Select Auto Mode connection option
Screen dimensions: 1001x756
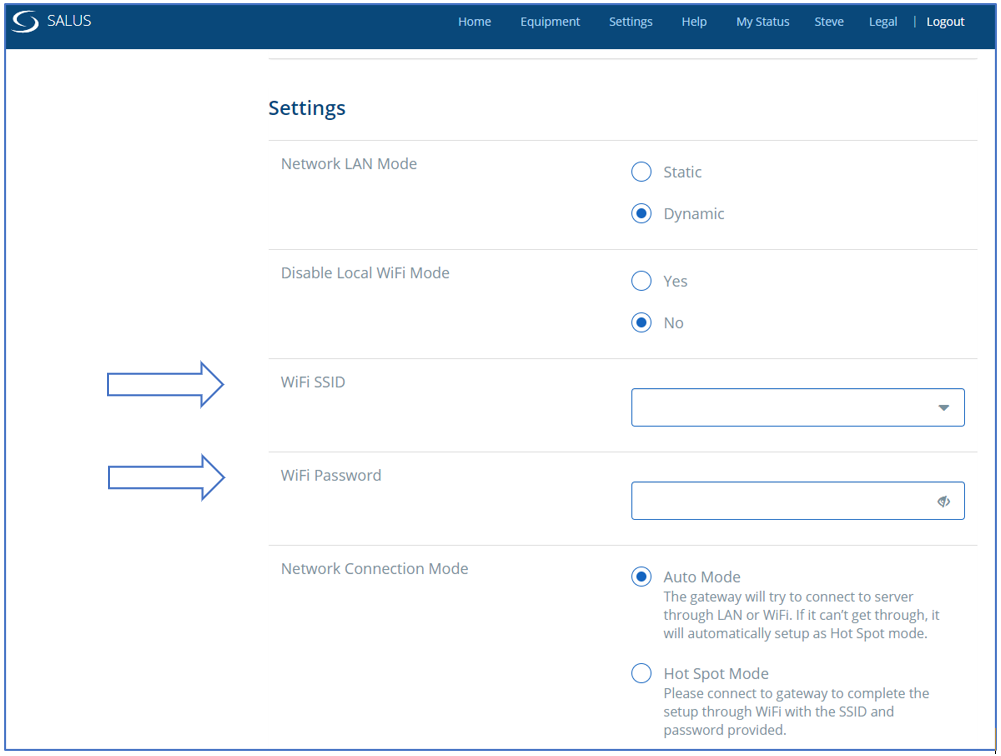[x=641, y=577]
